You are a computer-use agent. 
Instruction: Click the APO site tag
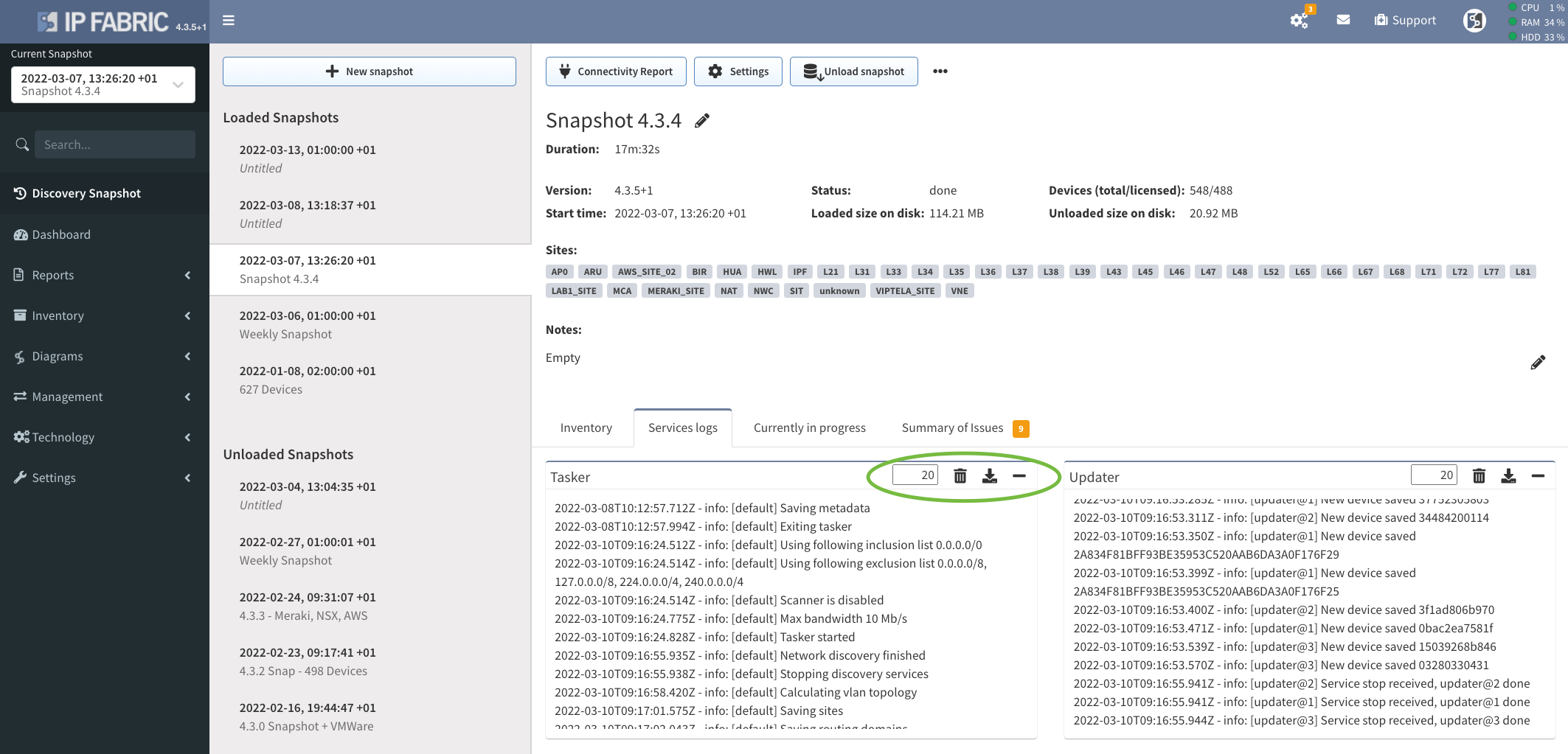tap(560, 272)
